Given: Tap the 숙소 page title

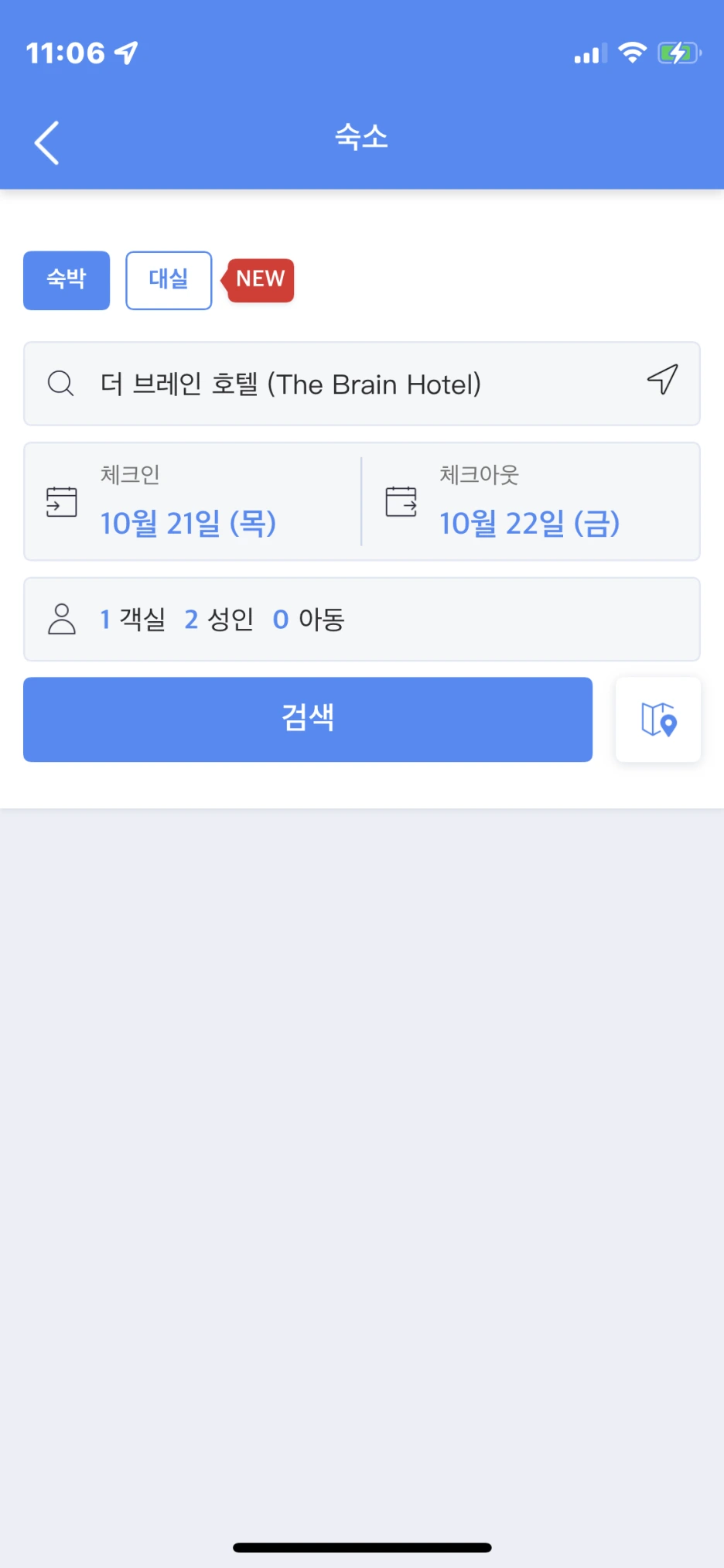Looking at the screenshot, I should point(361,137).
